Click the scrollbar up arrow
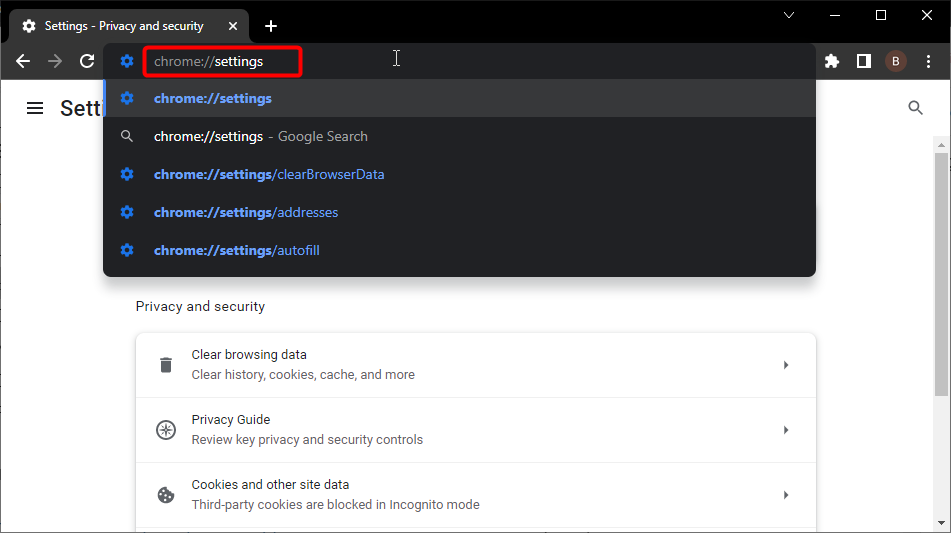Screen dimensions: 951x533 pos(941,144)
